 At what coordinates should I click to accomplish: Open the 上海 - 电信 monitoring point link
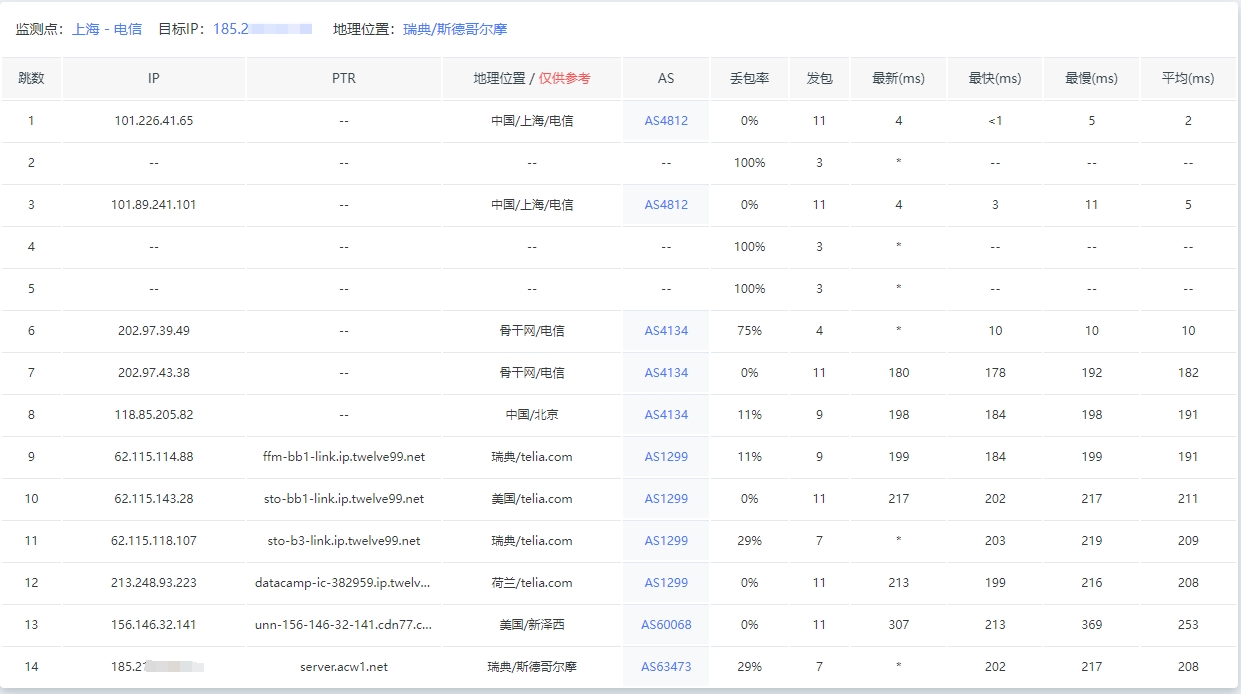(x=107, y=29)
